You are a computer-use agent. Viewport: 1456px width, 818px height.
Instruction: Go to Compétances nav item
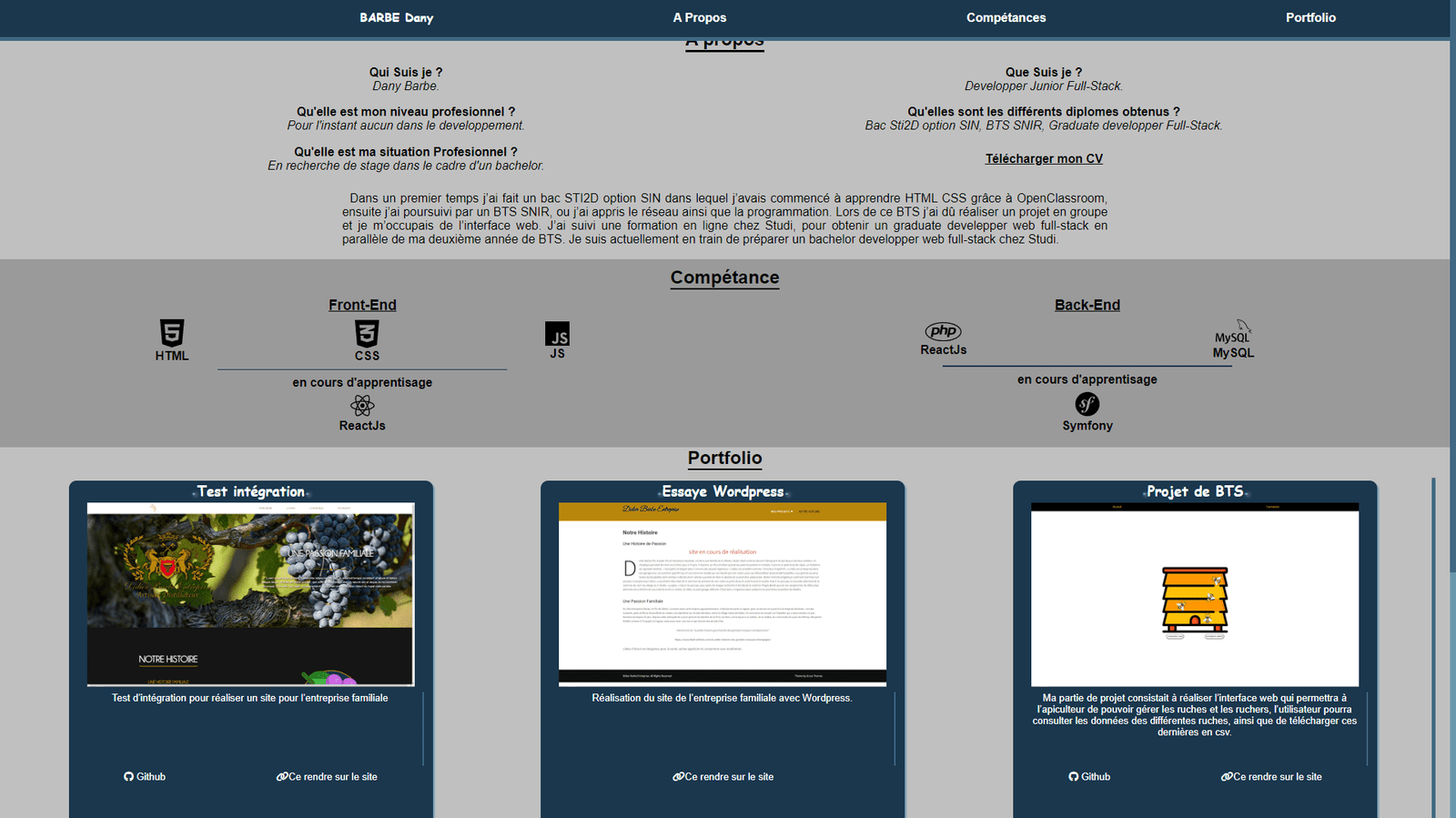(1006, 17)
